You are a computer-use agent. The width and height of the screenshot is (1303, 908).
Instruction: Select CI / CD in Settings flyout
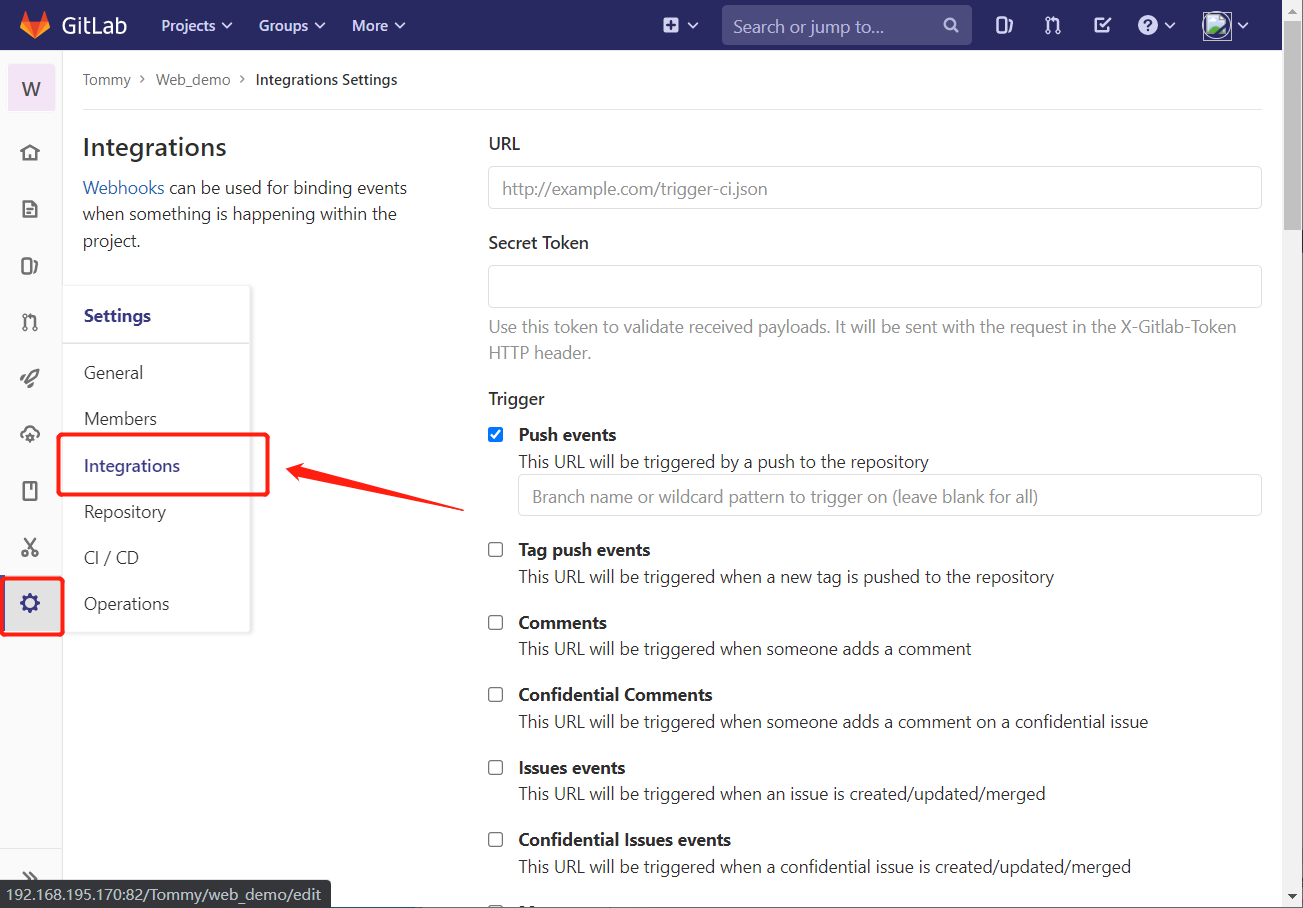coord(111,558)
